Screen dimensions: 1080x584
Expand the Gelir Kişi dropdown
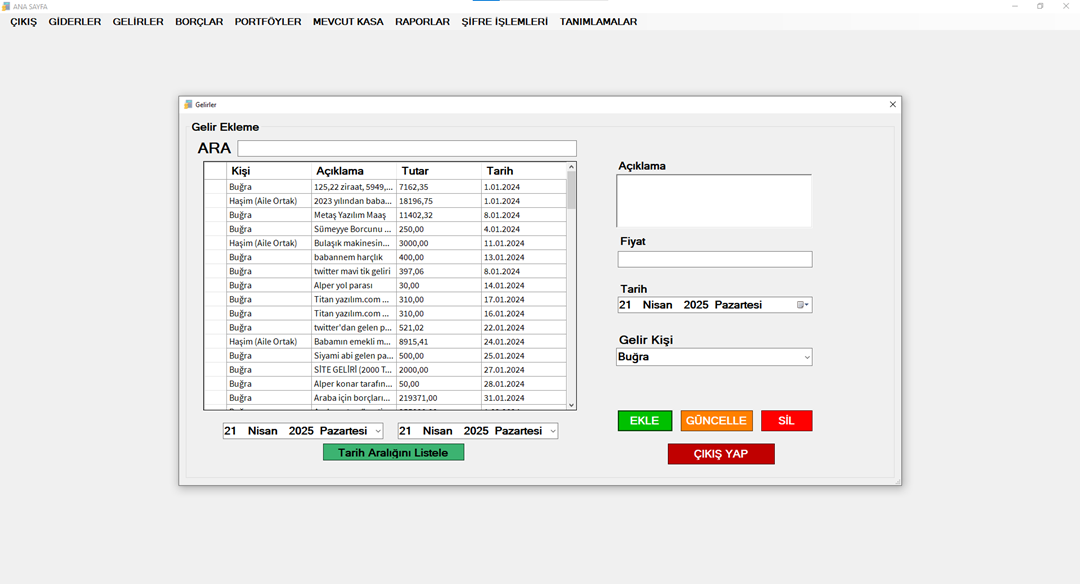[806, 357]
